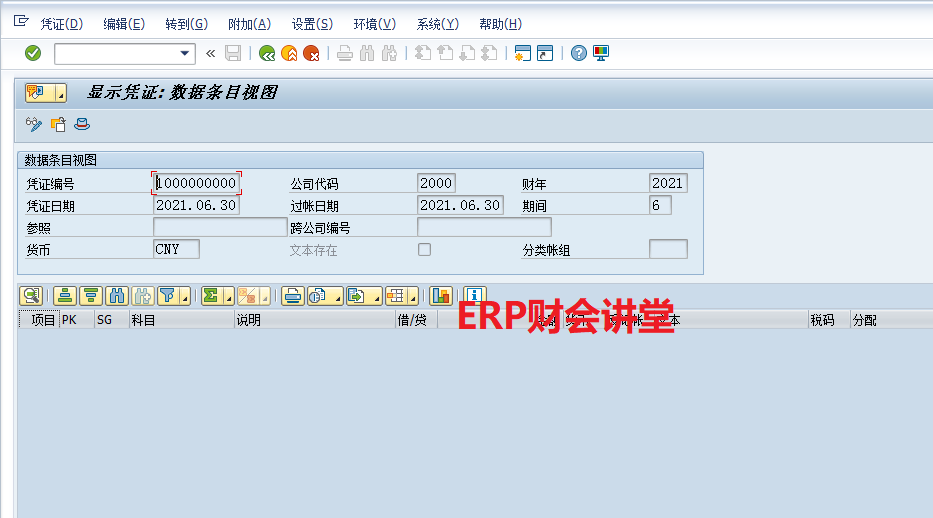Open the ALV graphic chart icon

pos(440,295)
